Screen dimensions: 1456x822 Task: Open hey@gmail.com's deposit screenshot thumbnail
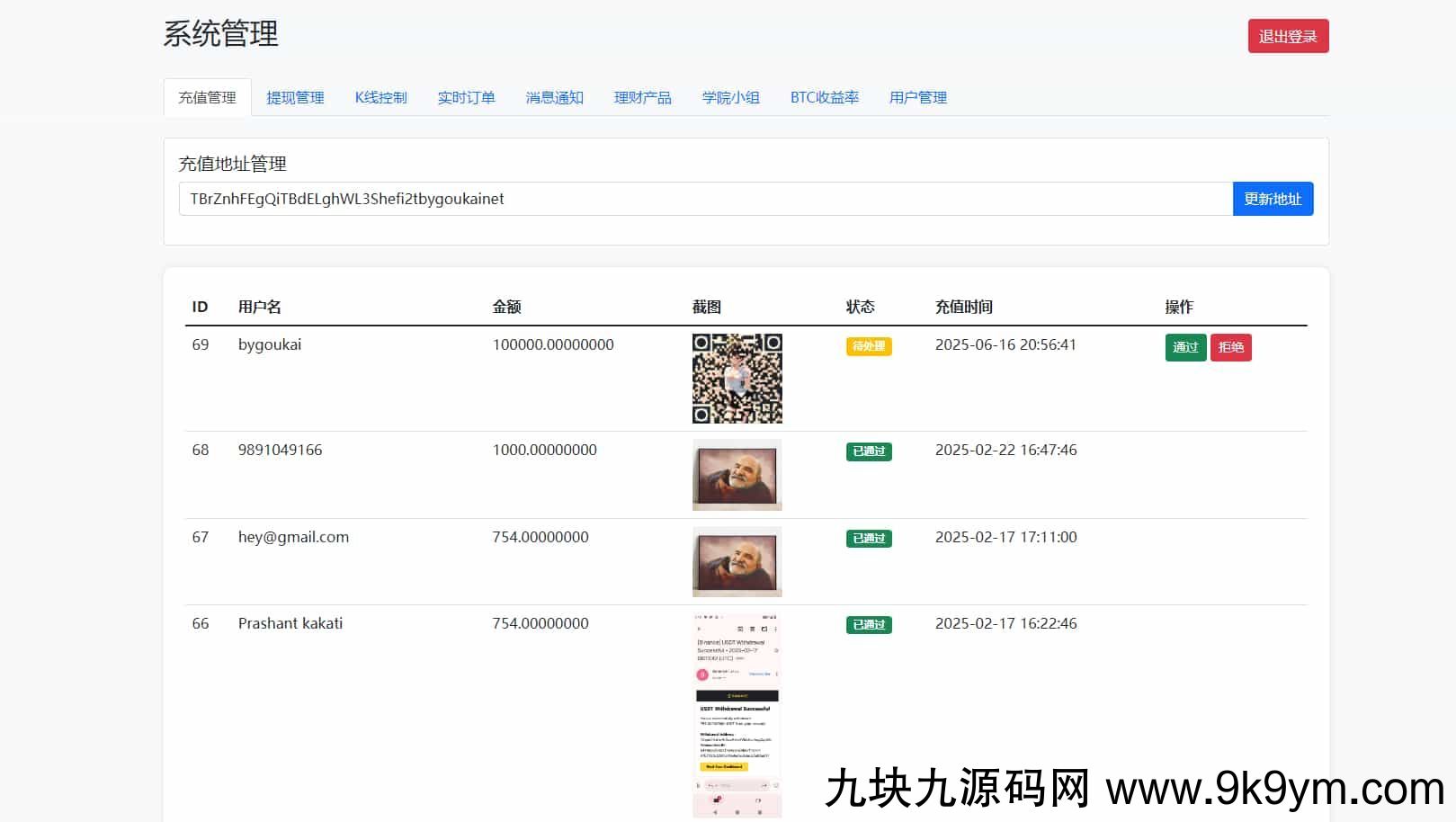tap(737, 562)
